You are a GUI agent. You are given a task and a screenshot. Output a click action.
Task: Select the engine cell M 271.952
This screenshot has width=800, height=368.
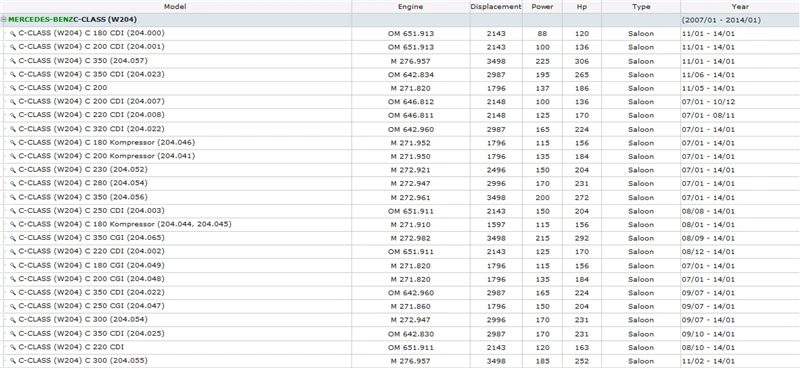tap(411, 143)
